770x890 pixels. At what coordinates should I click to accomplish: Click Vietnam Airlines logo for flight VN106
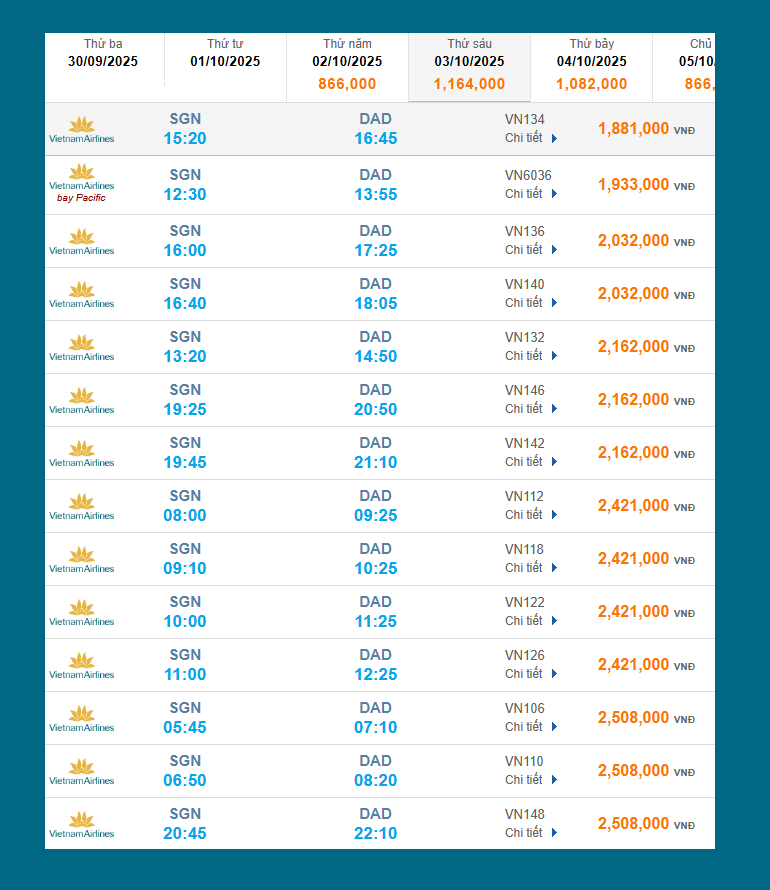click(82, 719)
